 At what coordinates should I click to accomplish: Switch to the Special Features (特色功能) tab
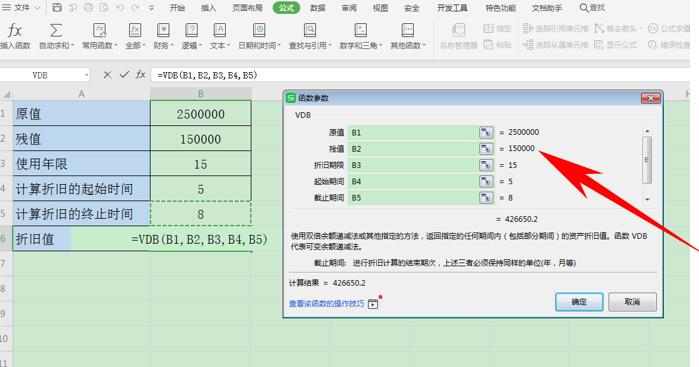pyautogui.click(x=501, y=8)
